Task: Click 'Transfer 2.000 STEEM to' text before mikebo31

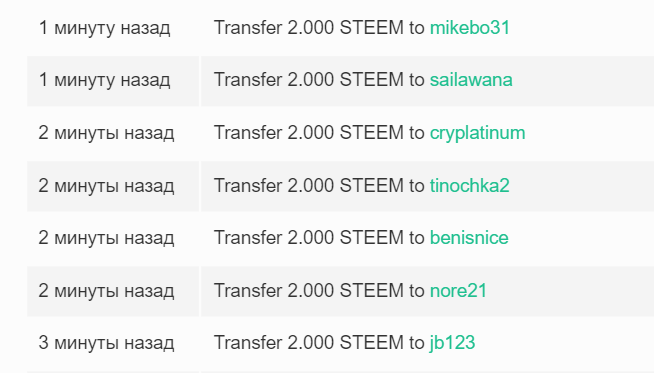Action: [x=319, y=28]
